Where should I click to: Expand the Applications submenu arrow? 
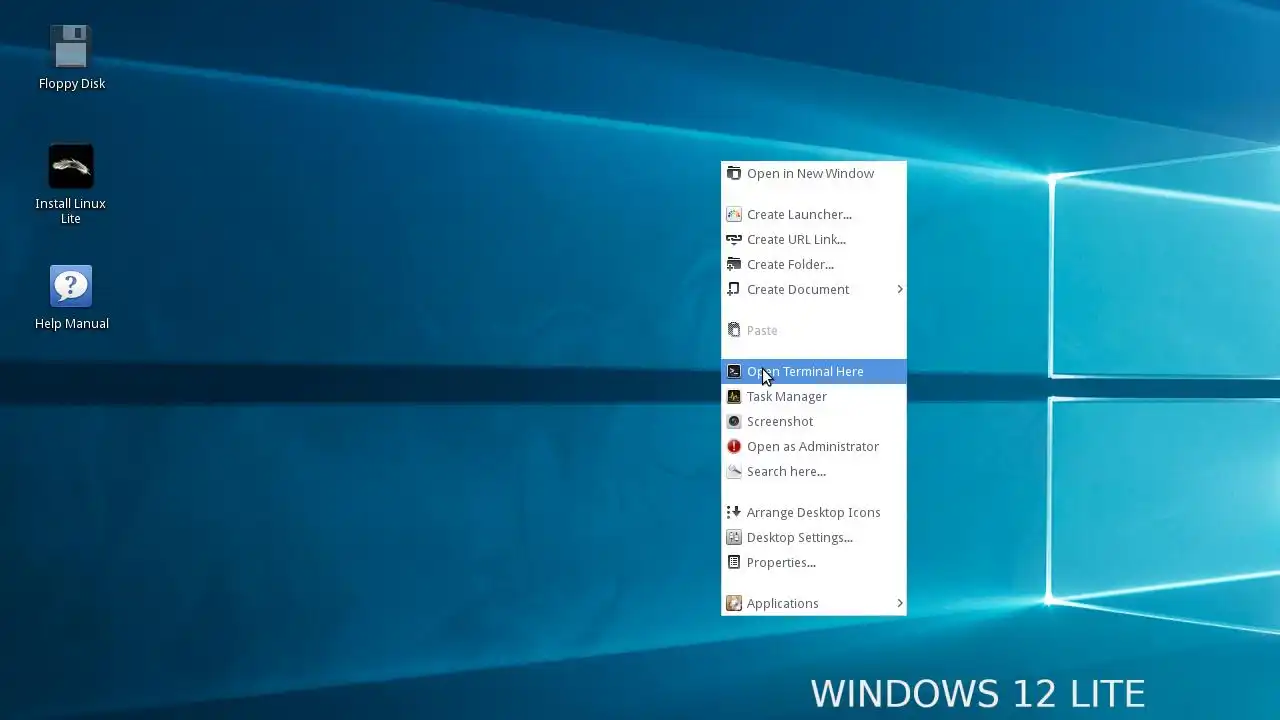pyautogui.click(x=899, y=603)
